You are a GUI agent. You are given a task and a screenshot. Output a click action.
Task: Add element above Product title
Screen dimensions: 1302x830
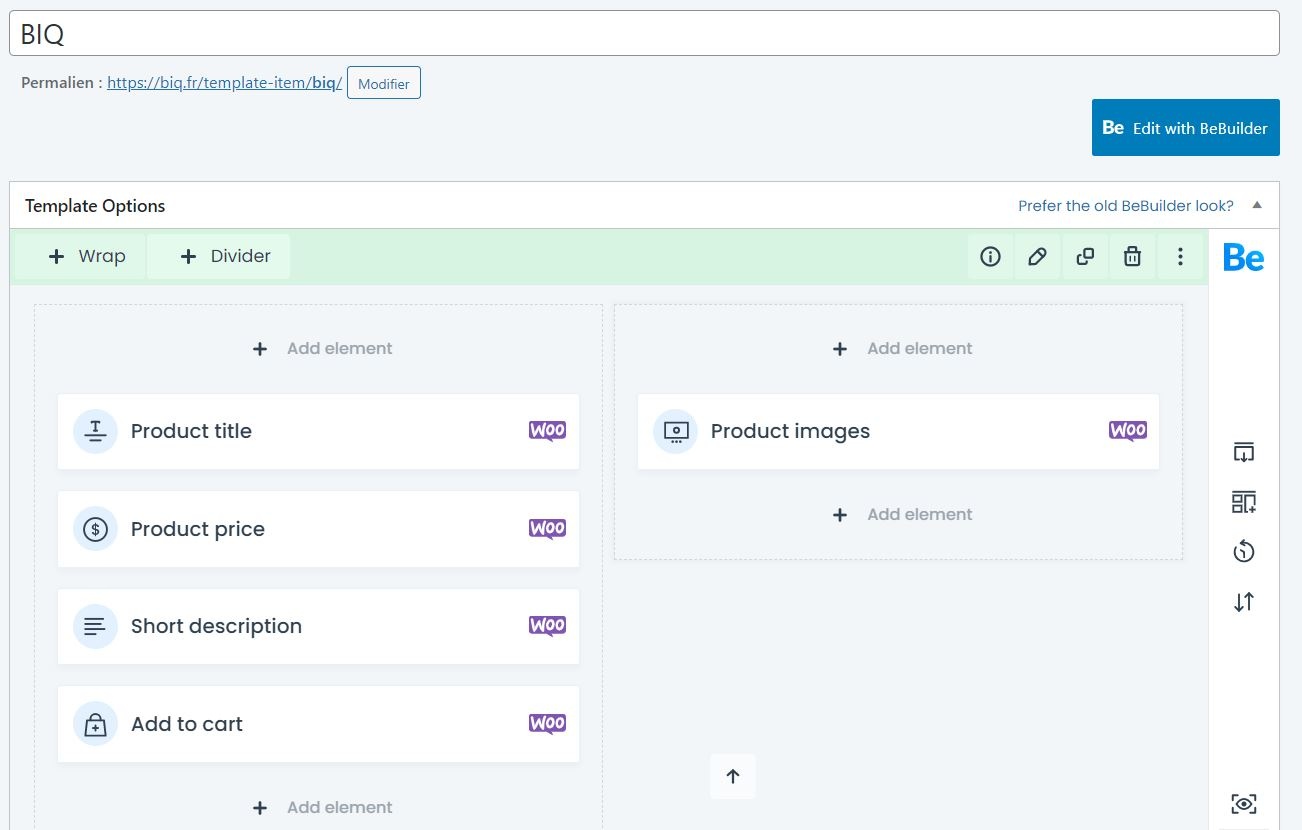pyautogui.click(x=322, y=348)
